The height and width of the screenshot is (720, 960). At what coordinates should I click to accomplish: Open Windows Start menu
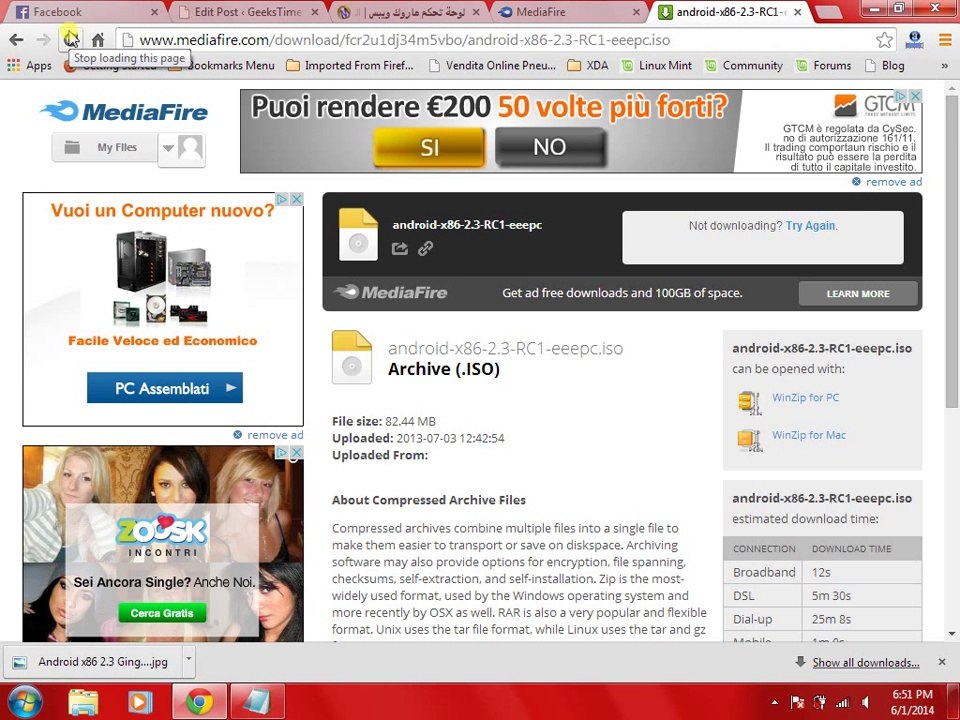click(x=23, y=701)
